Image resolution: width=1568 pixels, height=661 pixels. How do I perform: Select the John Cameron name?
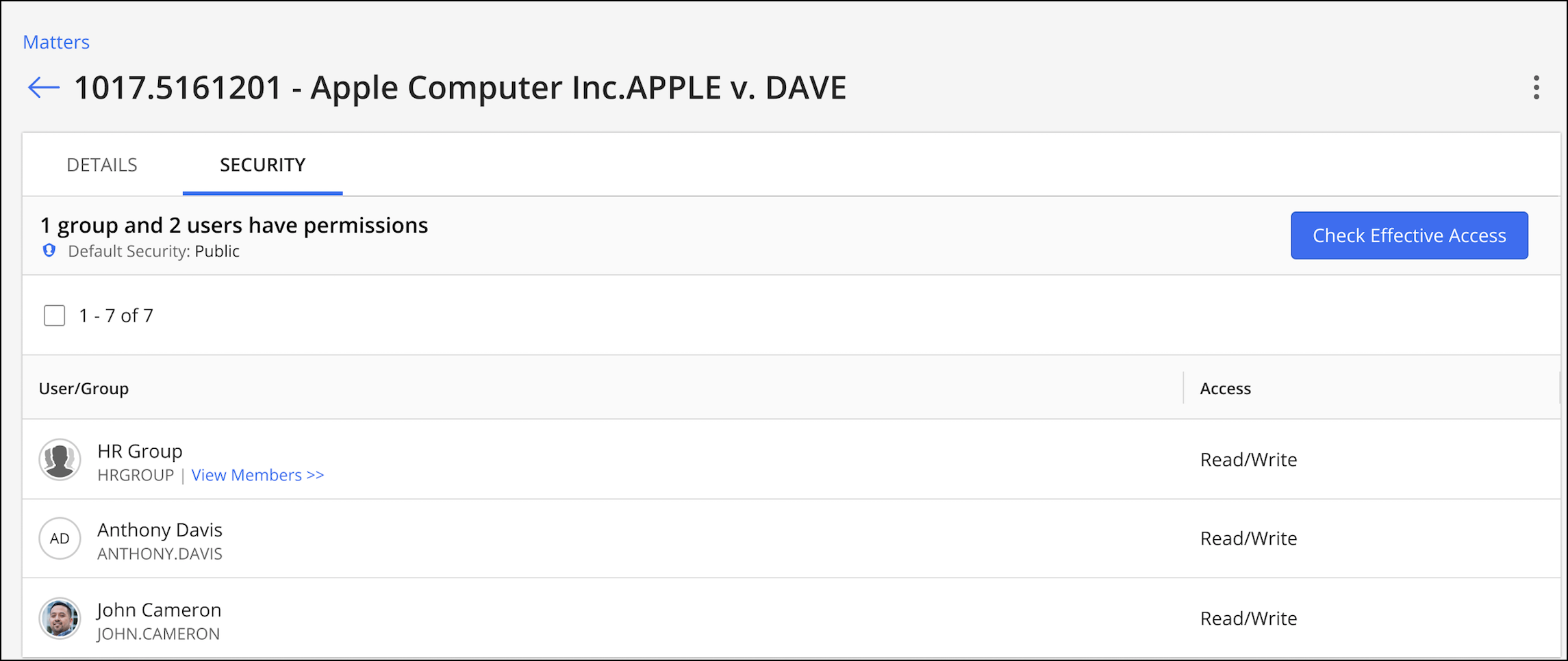(159, 610)
